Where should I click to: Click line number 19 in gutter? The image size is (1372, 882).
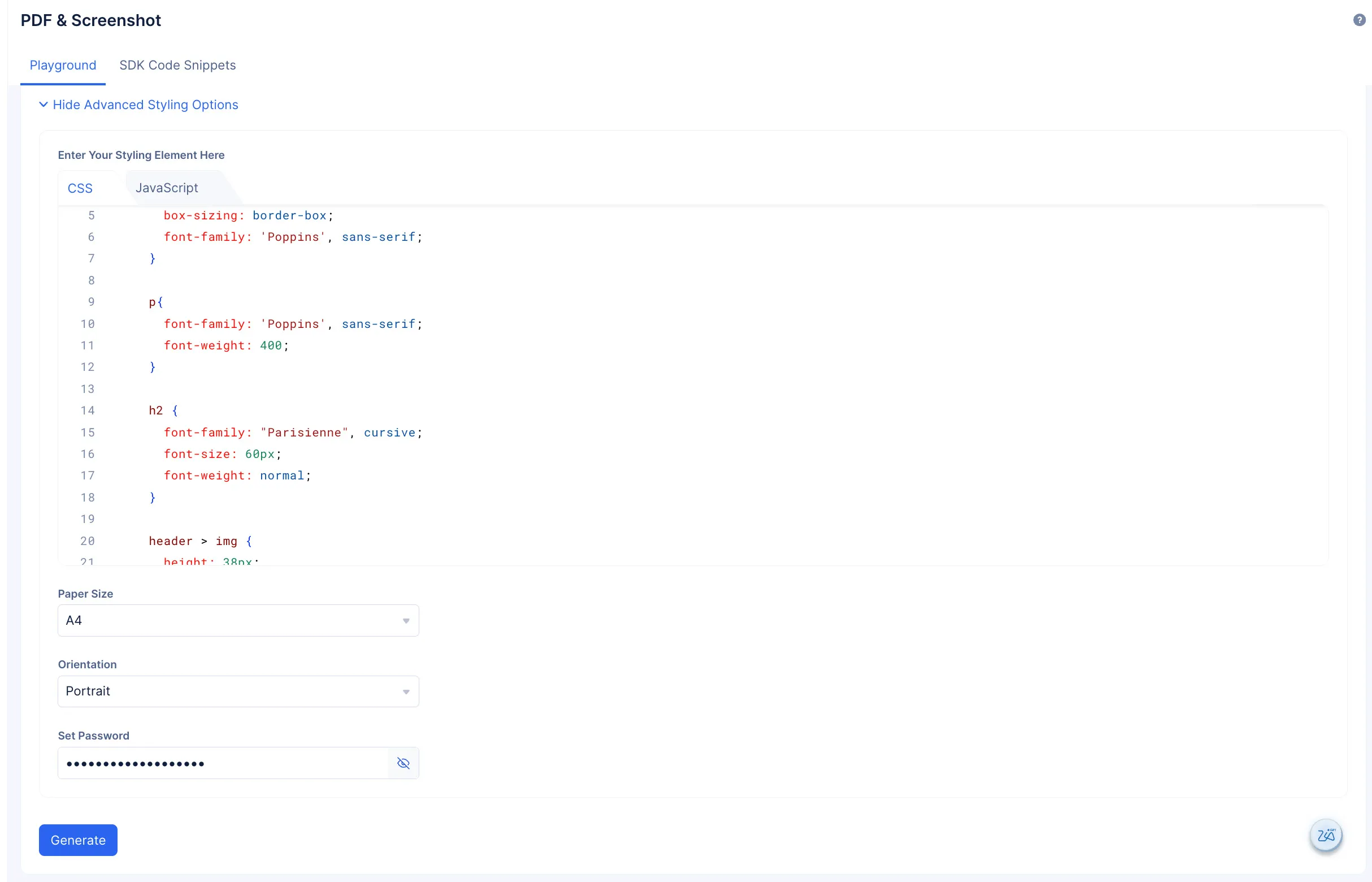click(x=88, y=519)
